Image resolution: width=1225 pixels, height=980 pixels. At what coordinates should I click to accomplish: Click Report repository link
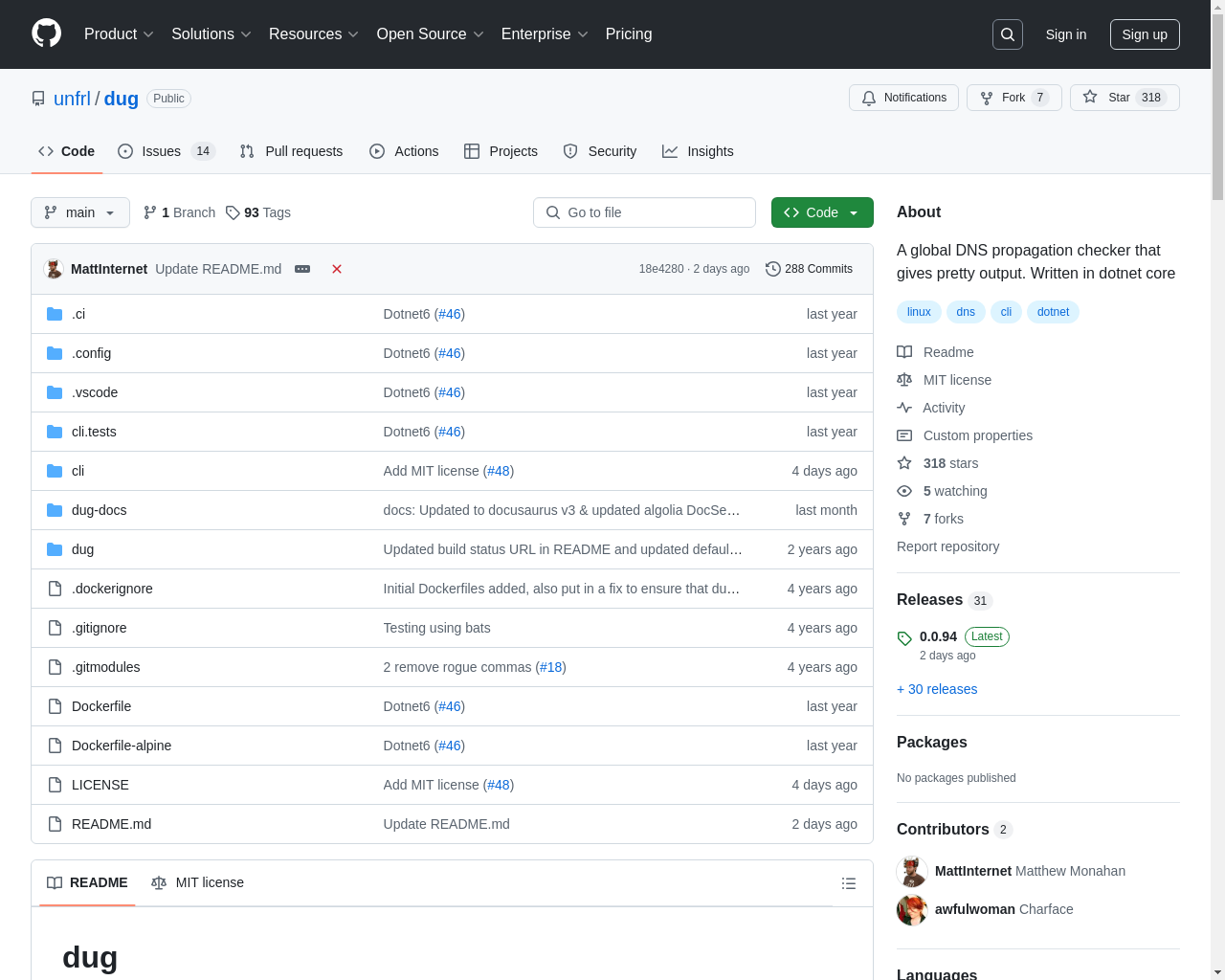947,546
